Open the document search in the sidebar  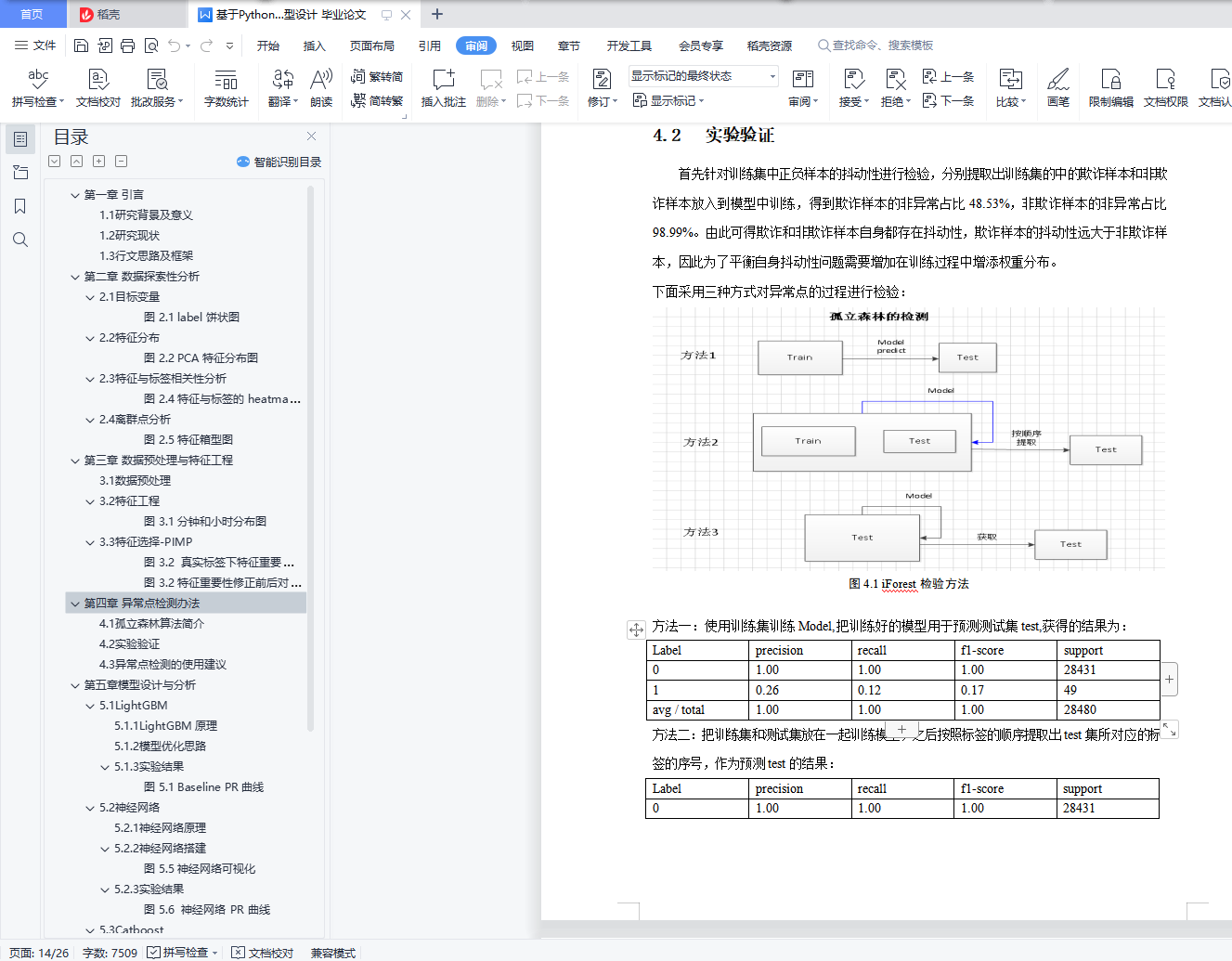click(x=19, y=239)
